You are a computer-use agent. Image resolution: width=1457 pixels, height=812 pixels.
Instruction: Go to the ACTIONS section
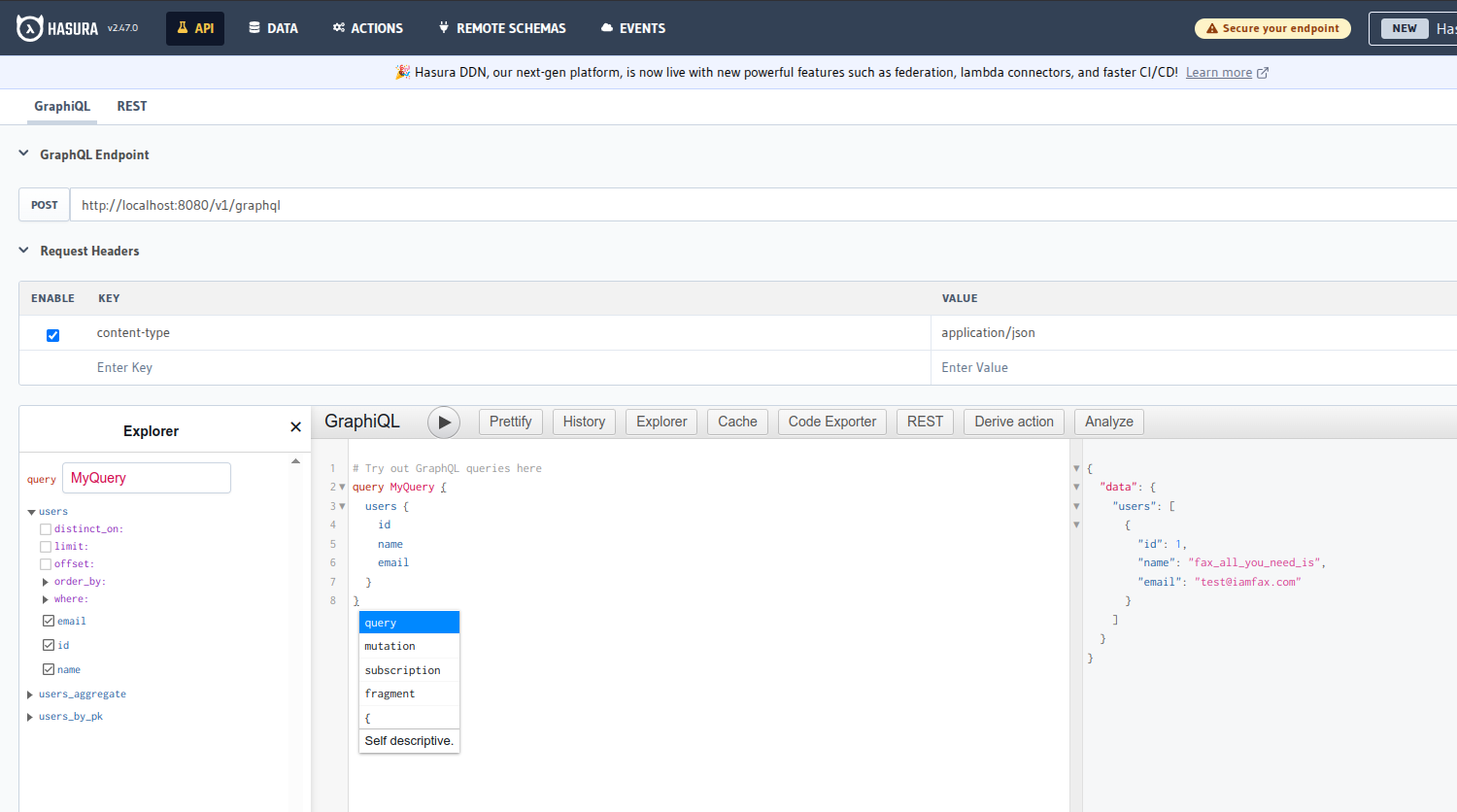[367, 28]
